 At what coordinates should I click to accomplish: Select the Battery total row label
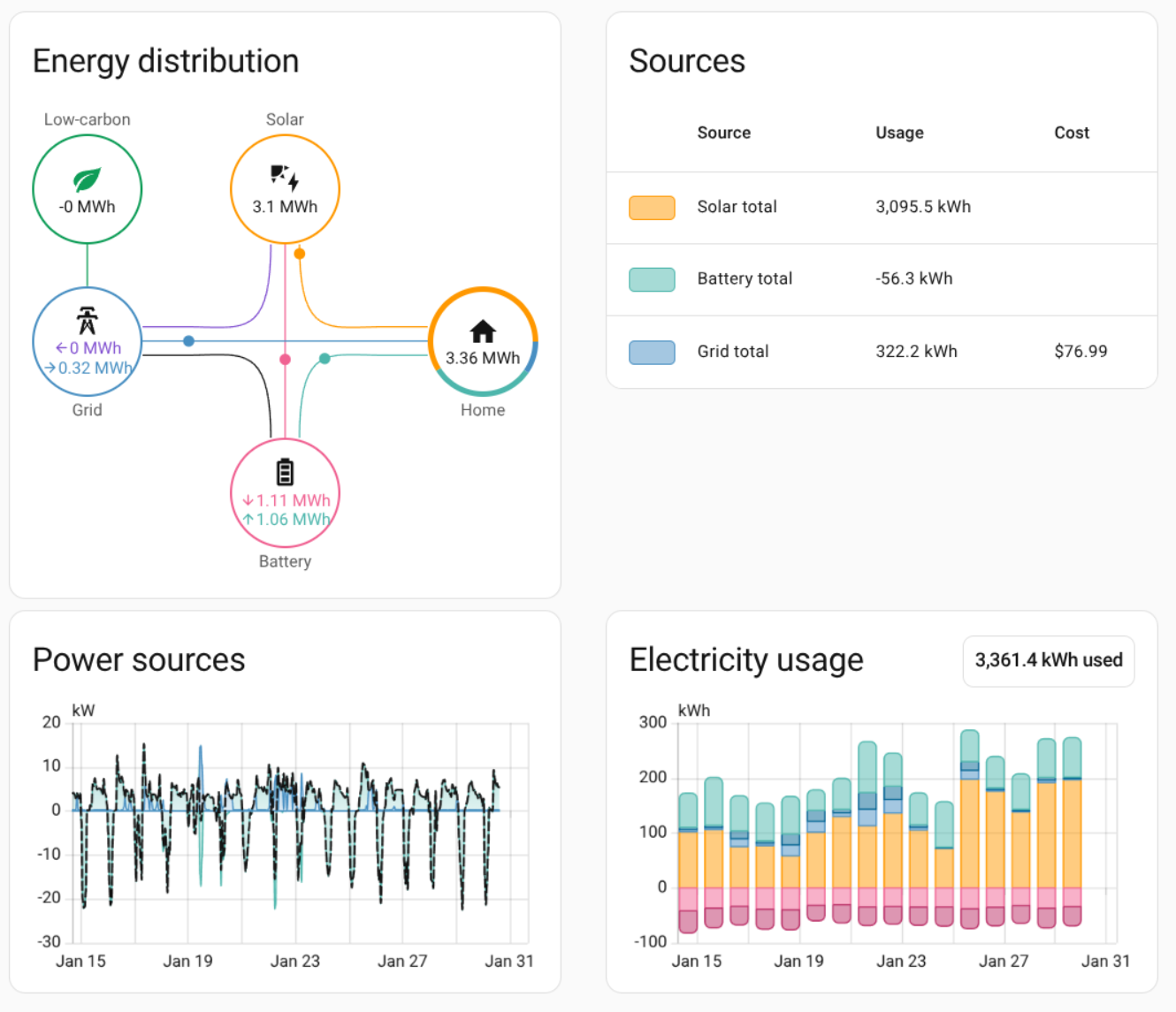point(745,278)
